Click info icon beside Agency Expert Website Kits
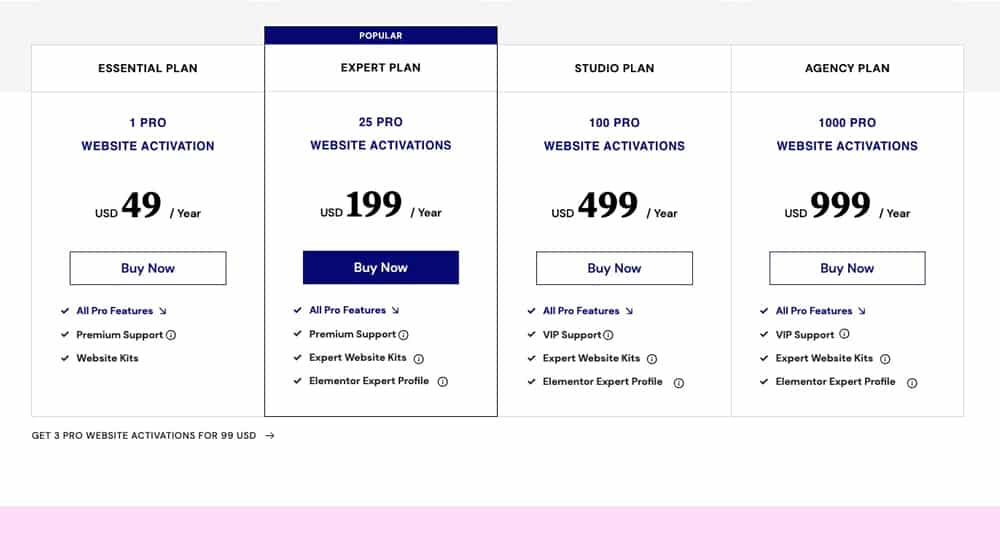This screenshot has height=560, width=1000. [x=885, y=359]
